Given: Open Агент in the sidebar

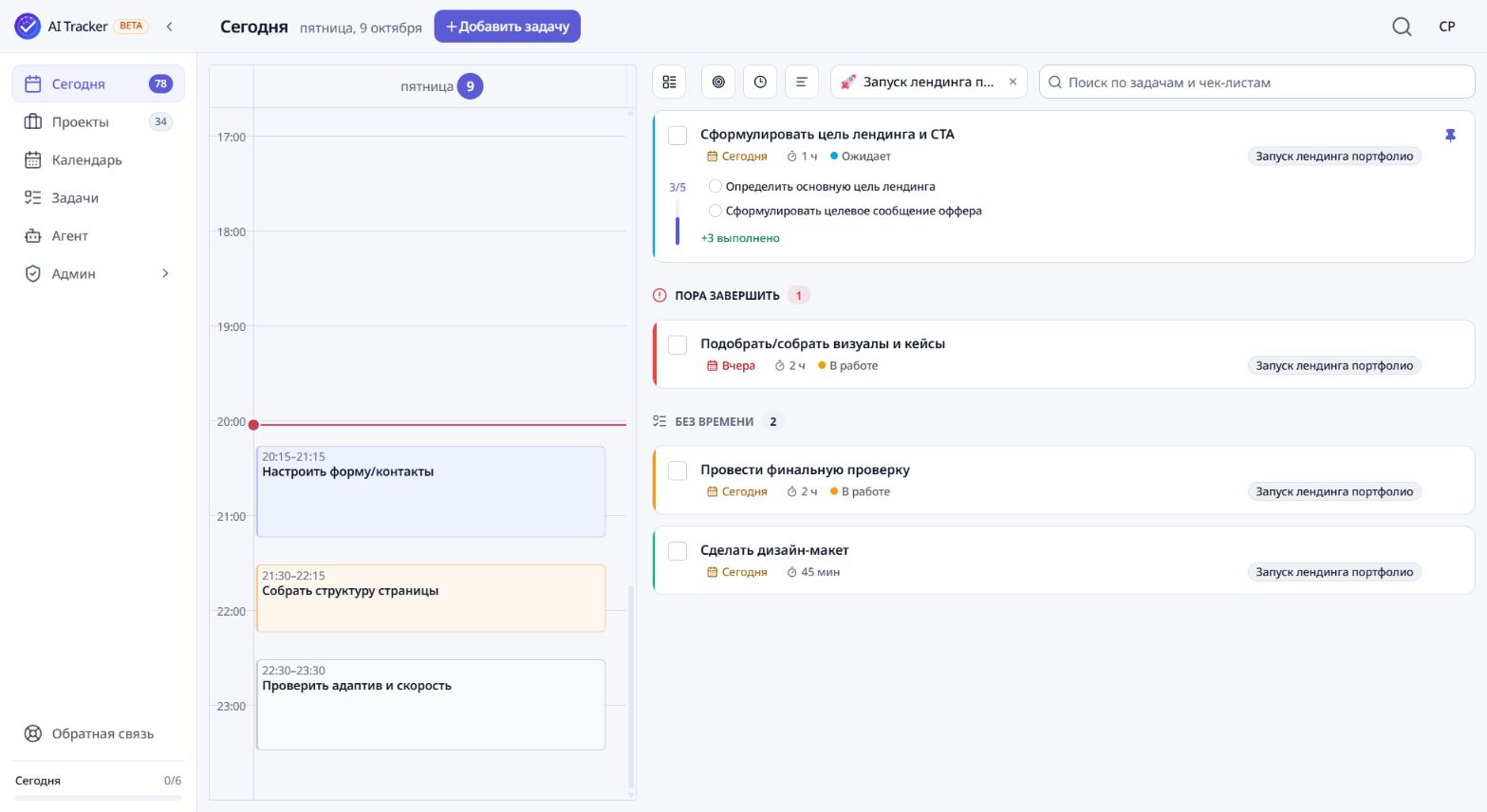Looking at the screenshot, I should pyautogui.click(x=98, y=235).
